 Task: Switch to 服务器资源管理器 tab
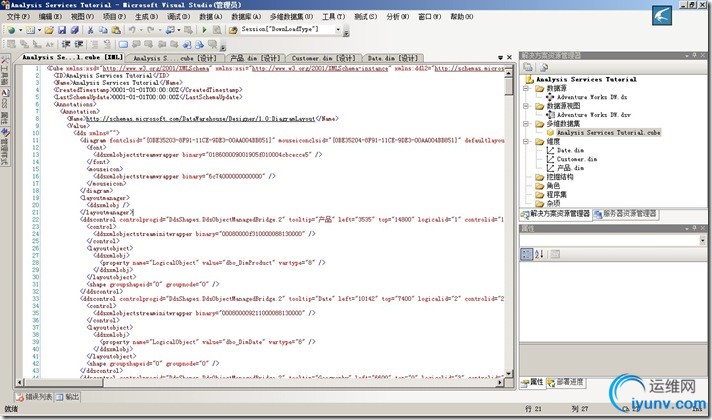(x=626, y=213)
